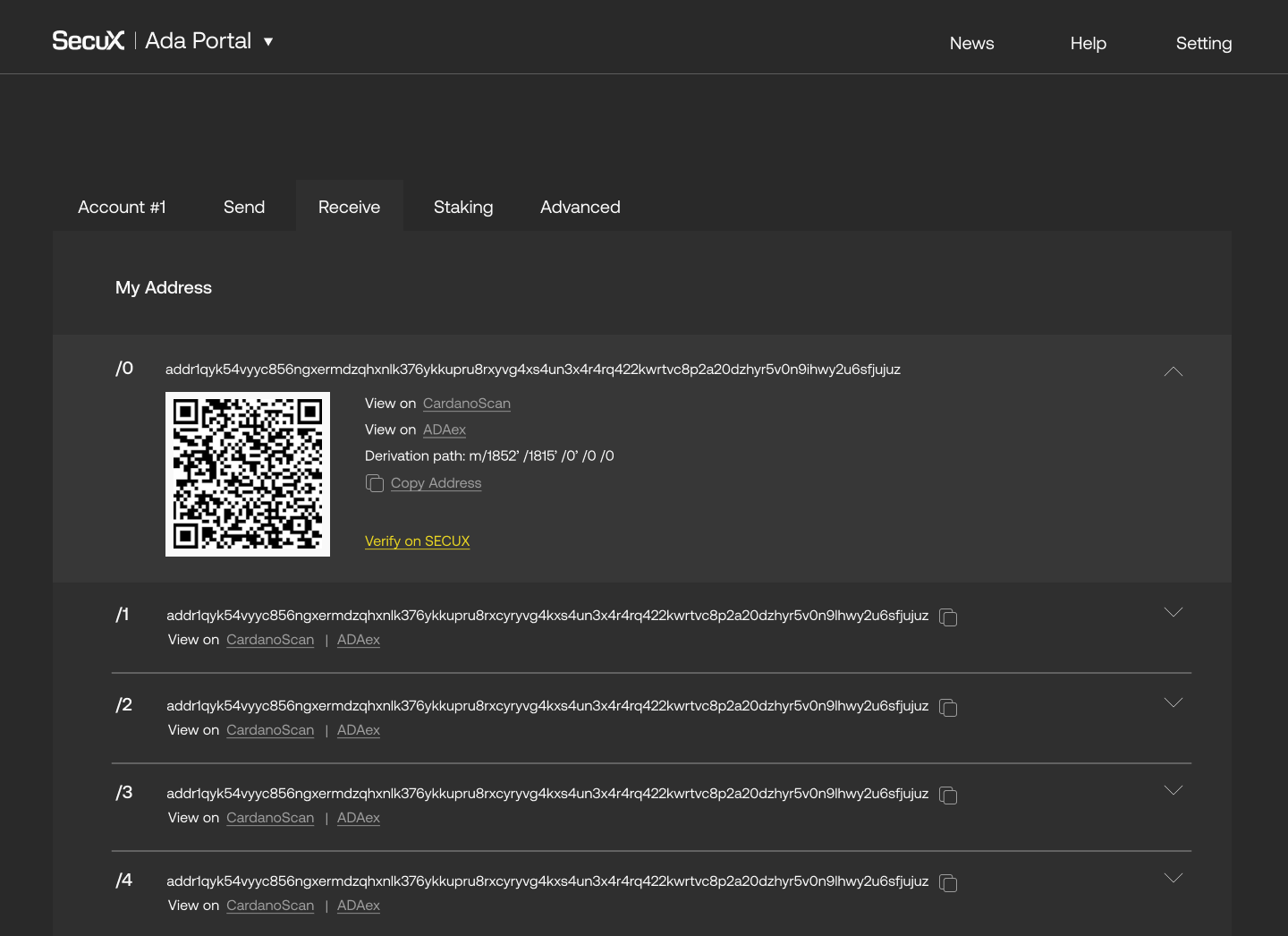
Task: Expand the /2 address row
Action: coord(1174,702)
